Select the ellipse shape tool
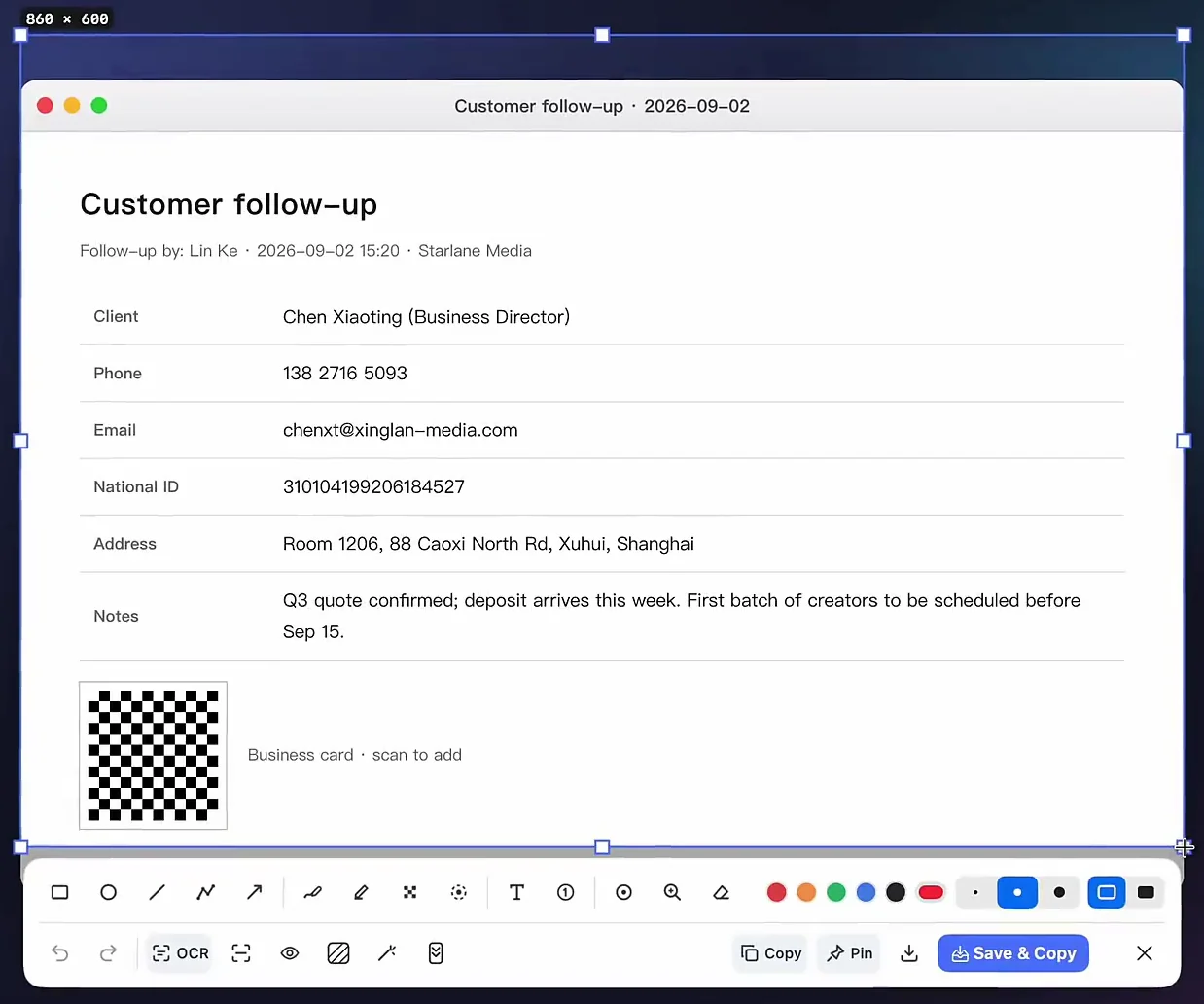 [108, 892]
